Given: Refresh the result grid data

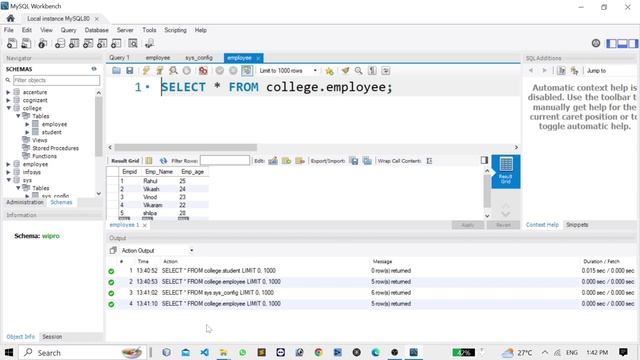Looking at the screenshot, I should pos(164,161).
